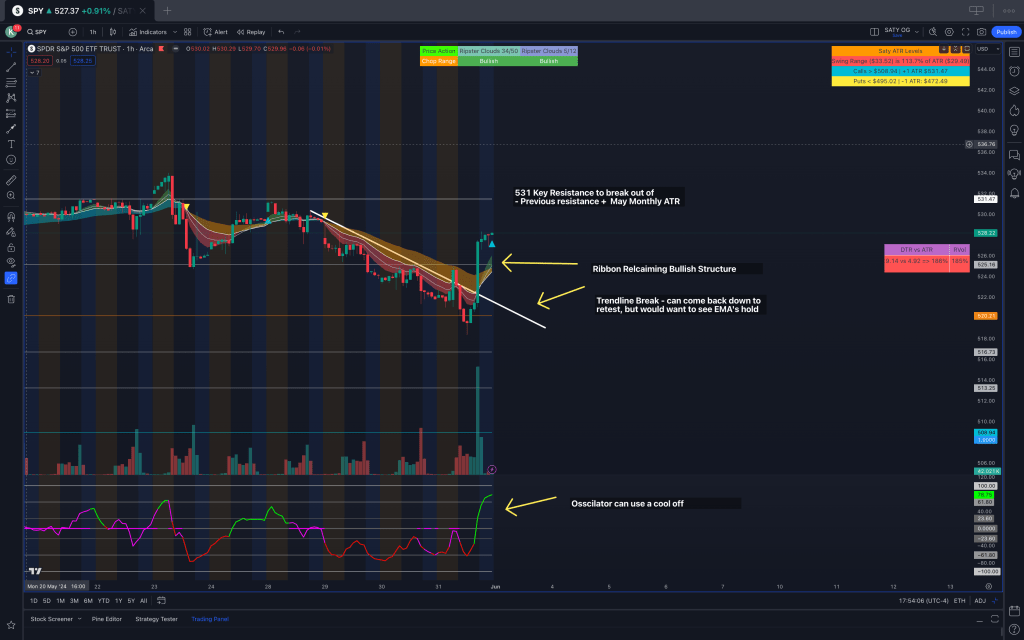Enter fullscreen mode

(966, 32)
